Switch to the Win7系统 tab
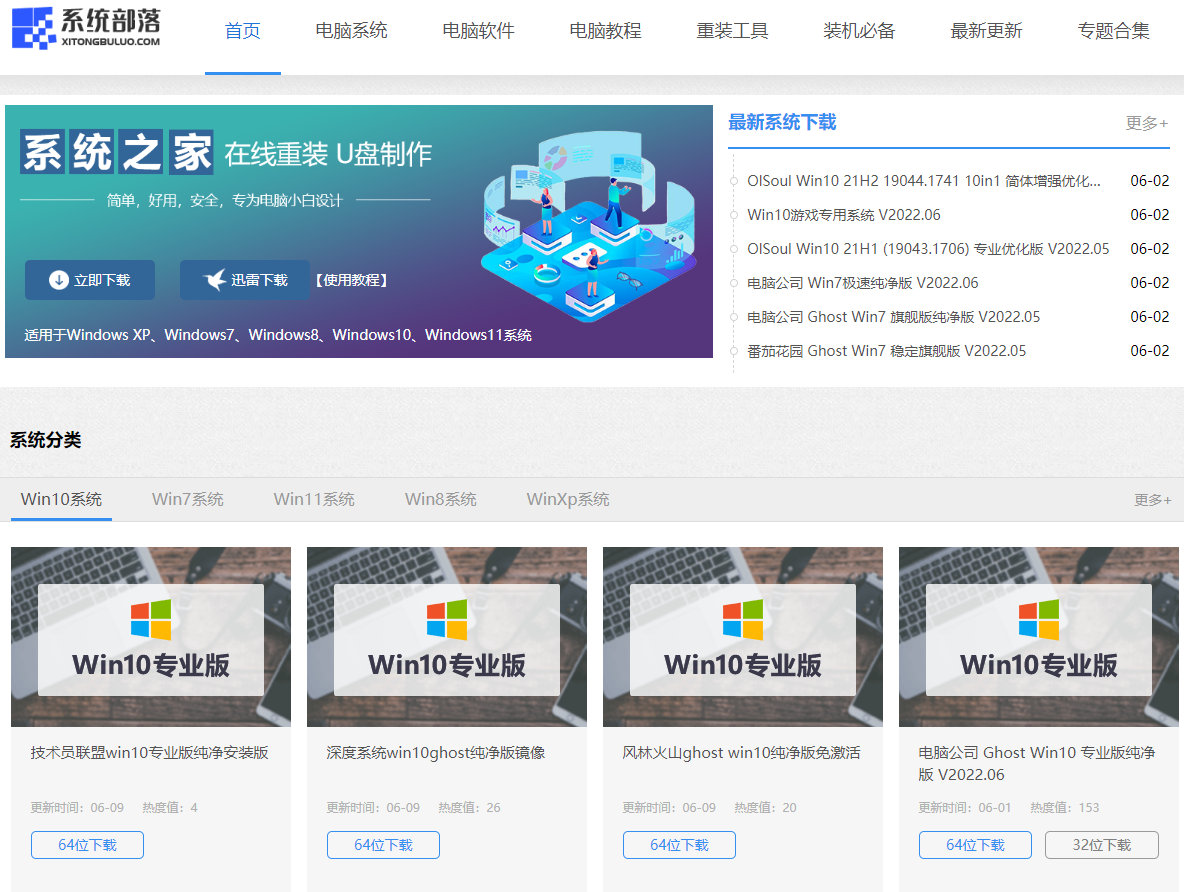Screen dimensions: 1184x892 (x=187, y=499)
